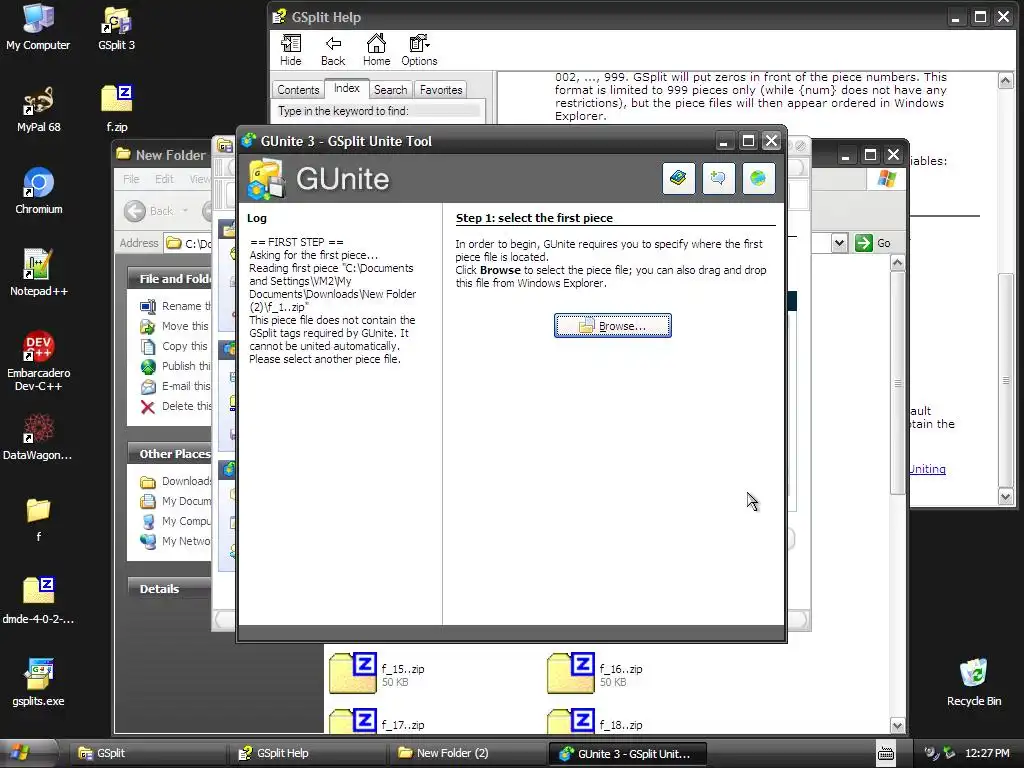This screenshot has height=768, width=1024.
Task: Click Go button in Explorer address bar
Action: point(874,243)
